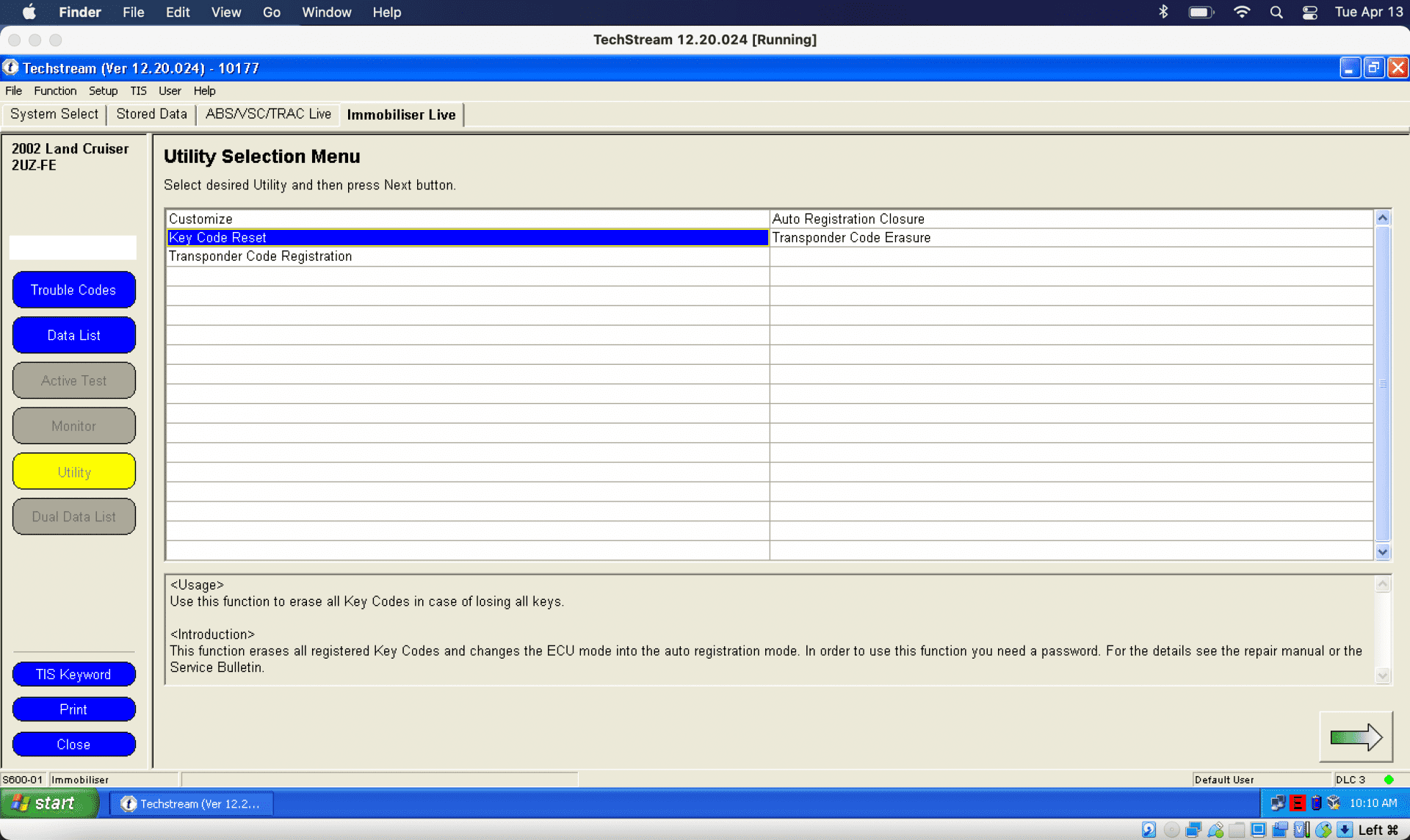The image size is (1410, 840).
Task: Click the 10:10 AM taskbar clock
Action: pos(1373,803)
